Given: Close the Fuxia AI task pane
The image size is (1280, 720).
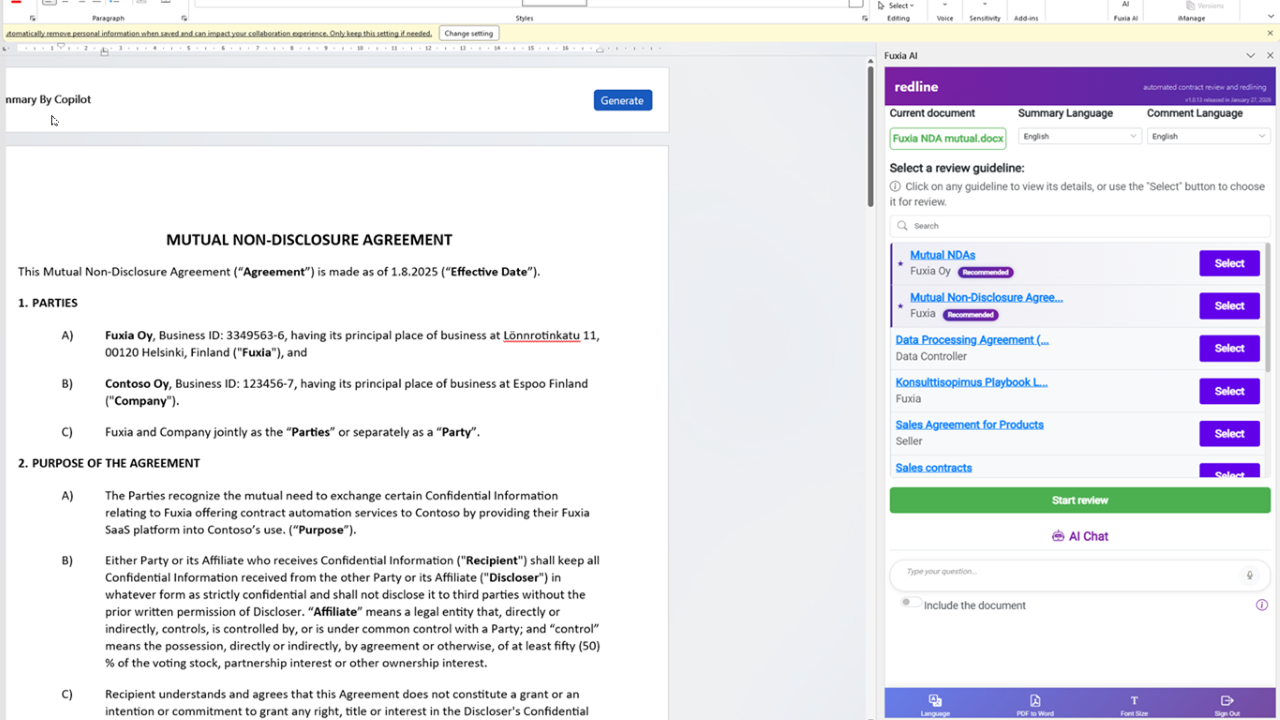Looking at the screenshot, I should point(1270,56).
